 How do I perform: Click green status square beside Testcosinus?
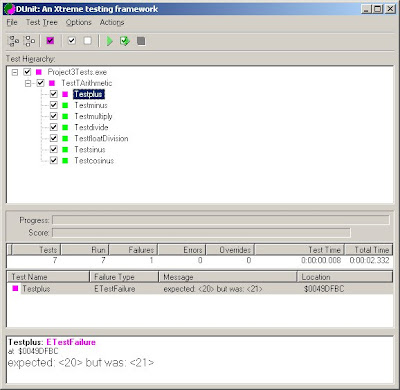65,160
